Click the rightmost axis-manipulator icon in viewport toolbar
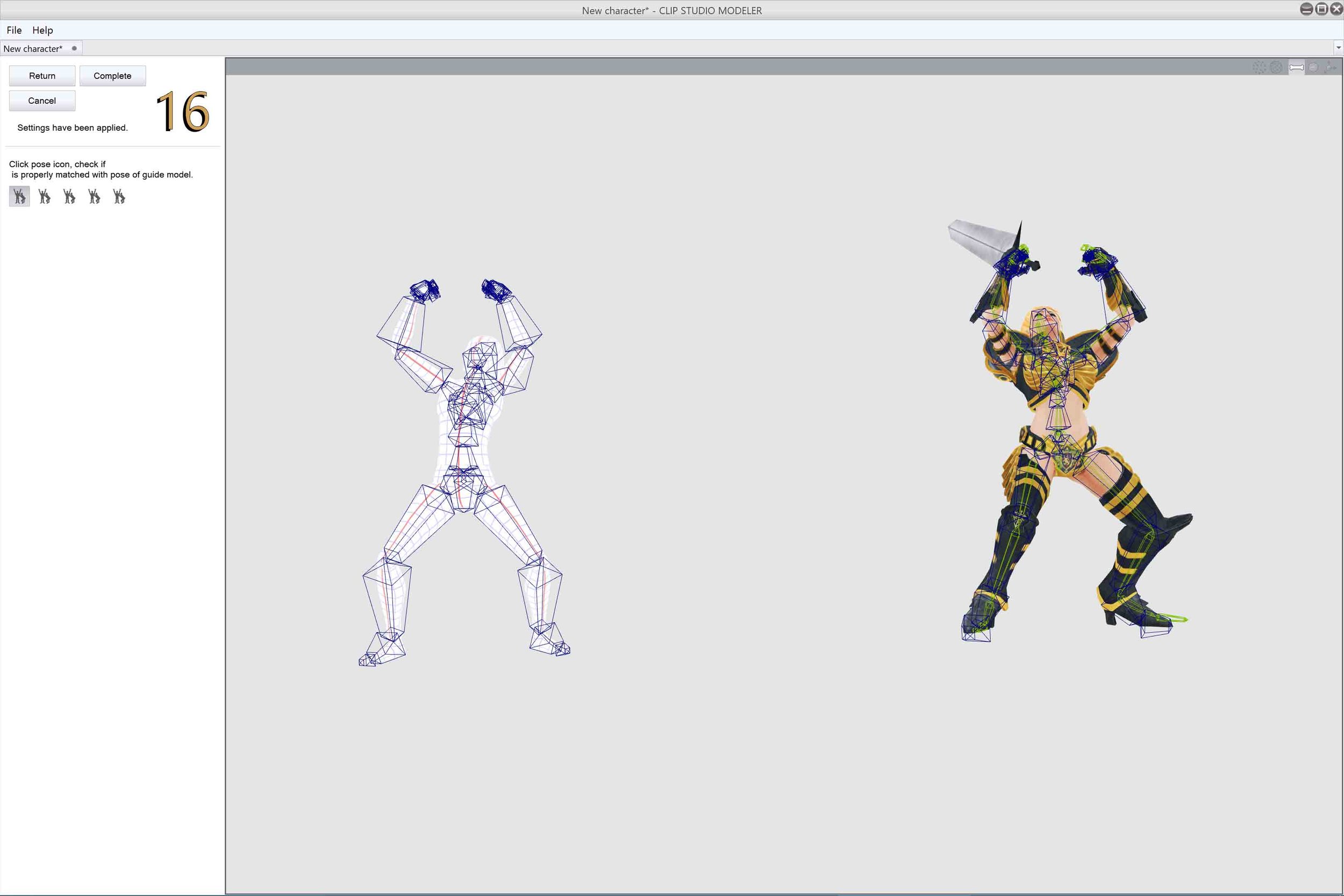 point(1331,67)
